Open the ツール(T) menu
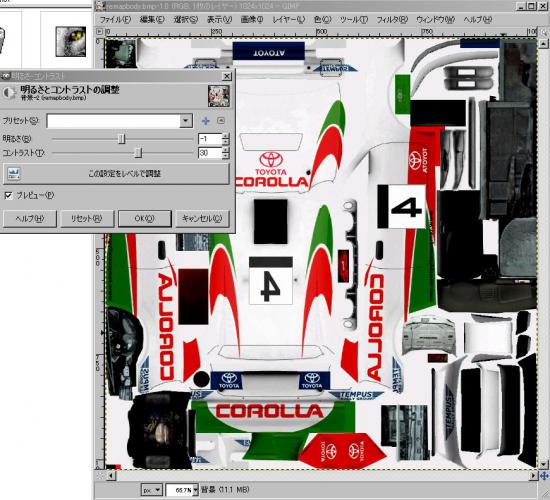Viewport: 550px width, 500px height. (x=354, y=20)
